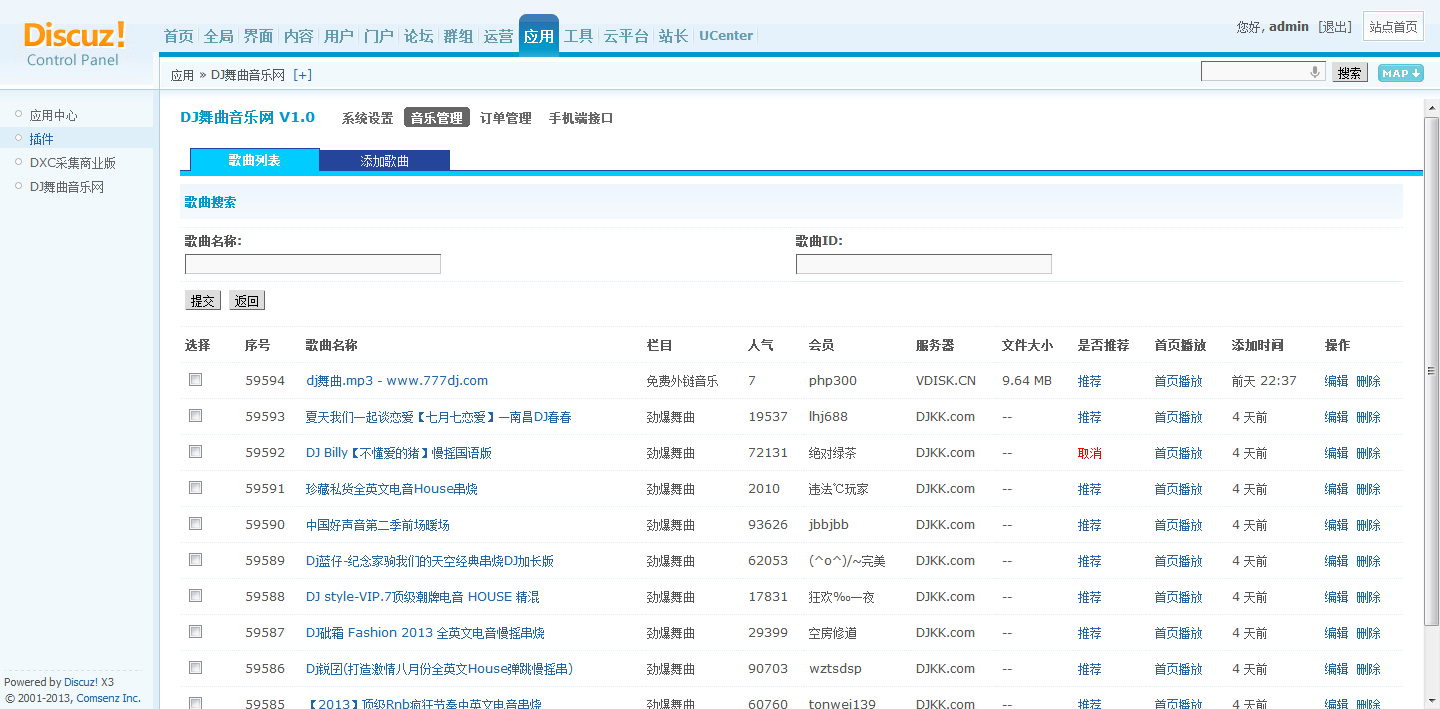Viewport: 1440px width, 709px height.
Task: Edit song 59594 using its 编辑 link
Action: point(1335,380)
